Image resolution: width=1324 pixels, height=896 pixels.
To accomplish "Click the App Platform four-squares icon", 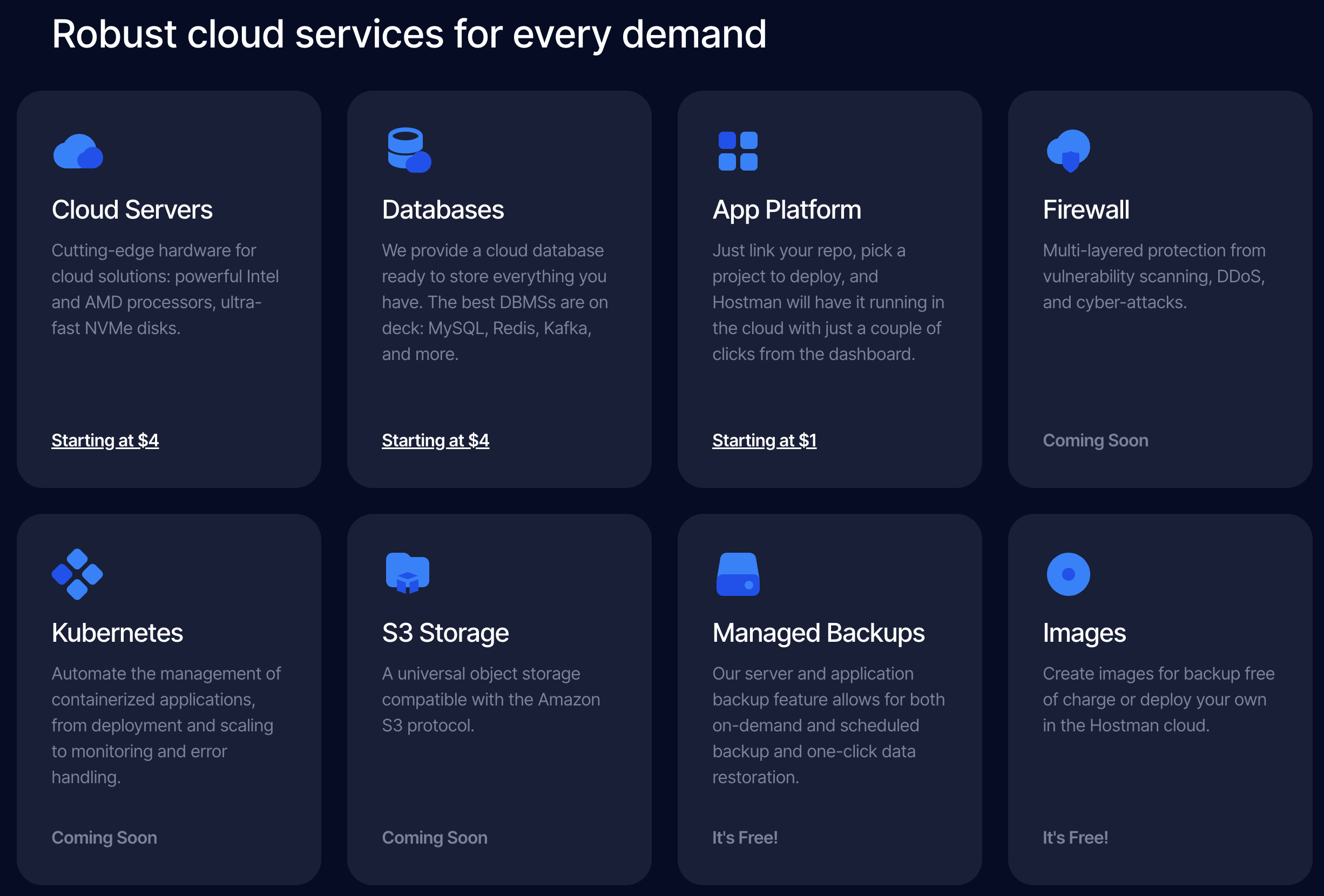I will tap(738, 151).
